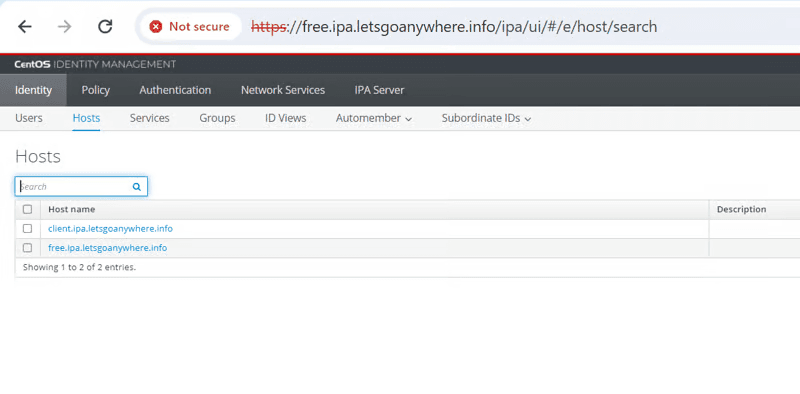Open the Not secure site info badge
The image size is (800, 394).
pos(190,27)
